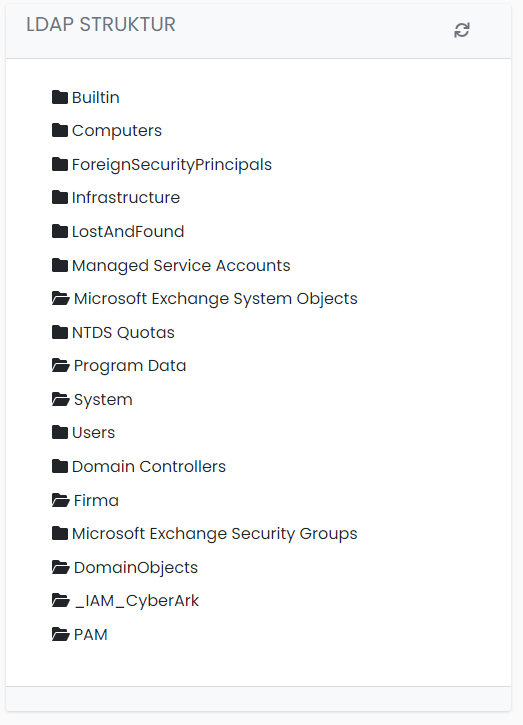Image resolution: width=523 pixels, height=725 pixels.
Task: Click the open-folder icon beside Program Data
Action: (61, 365)
